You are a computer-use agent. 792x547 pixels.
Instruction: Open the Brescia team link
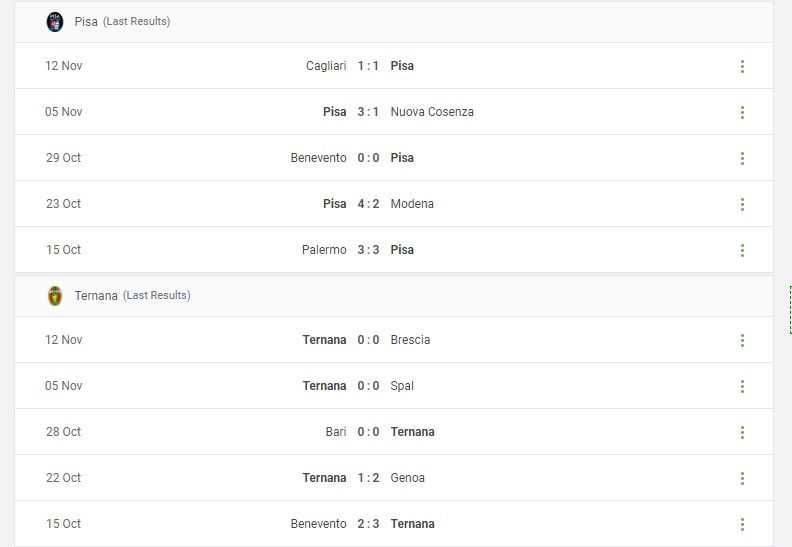[410, 339]
